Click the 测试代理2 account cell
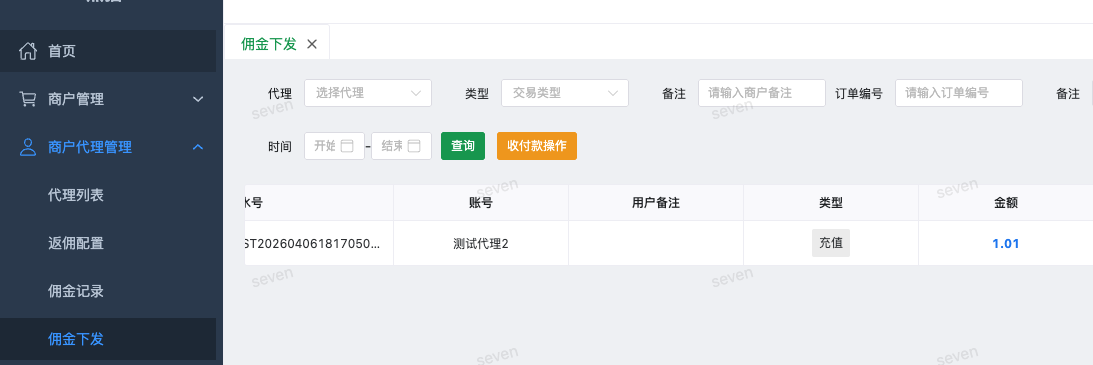Viewport: 1093px width, 365px height. point(481,244)
